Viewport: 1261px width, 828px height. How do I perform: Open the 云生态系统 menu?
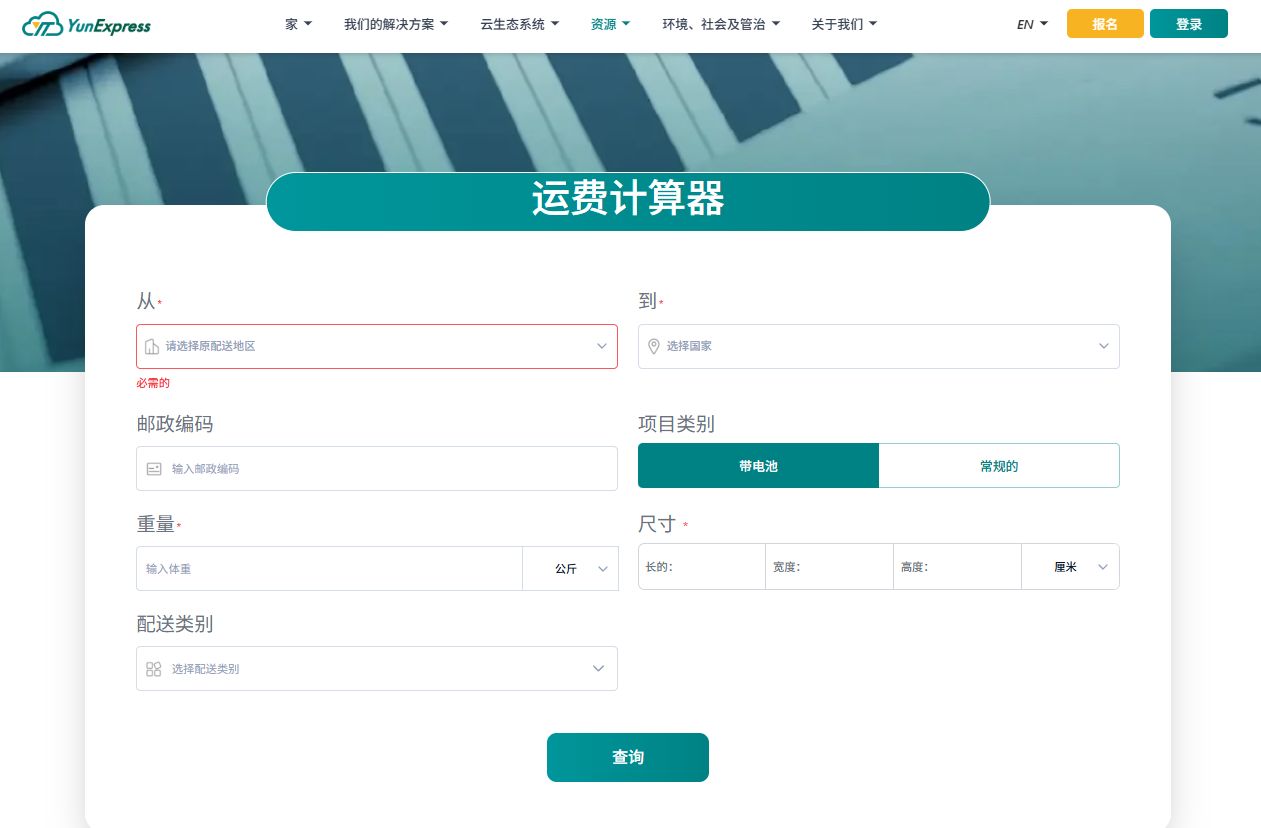[x=520, y=24]
